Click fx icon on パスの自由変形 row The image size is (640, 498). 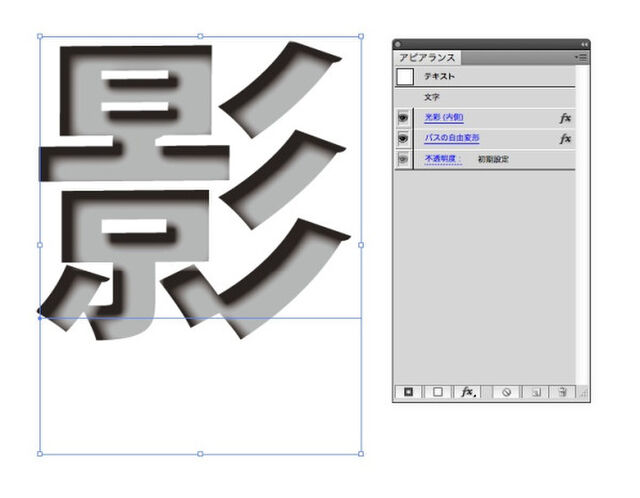tap(565, 138)
